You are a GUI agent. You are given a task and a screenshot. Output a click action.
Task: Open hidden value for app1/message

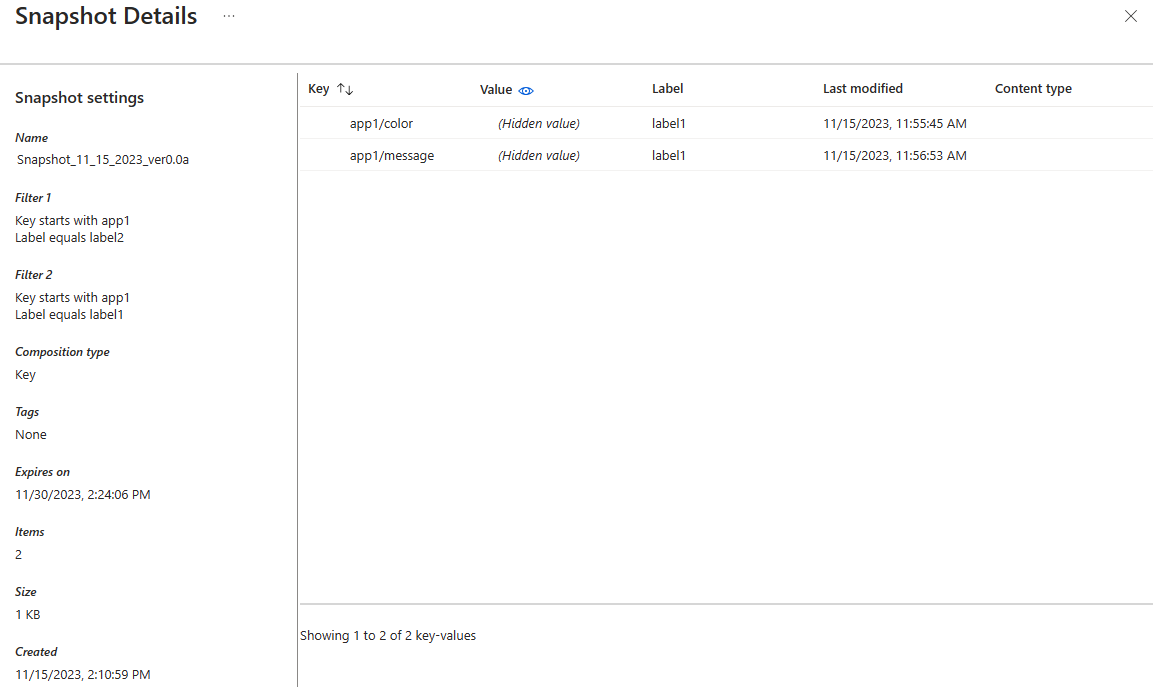[538, 155]
